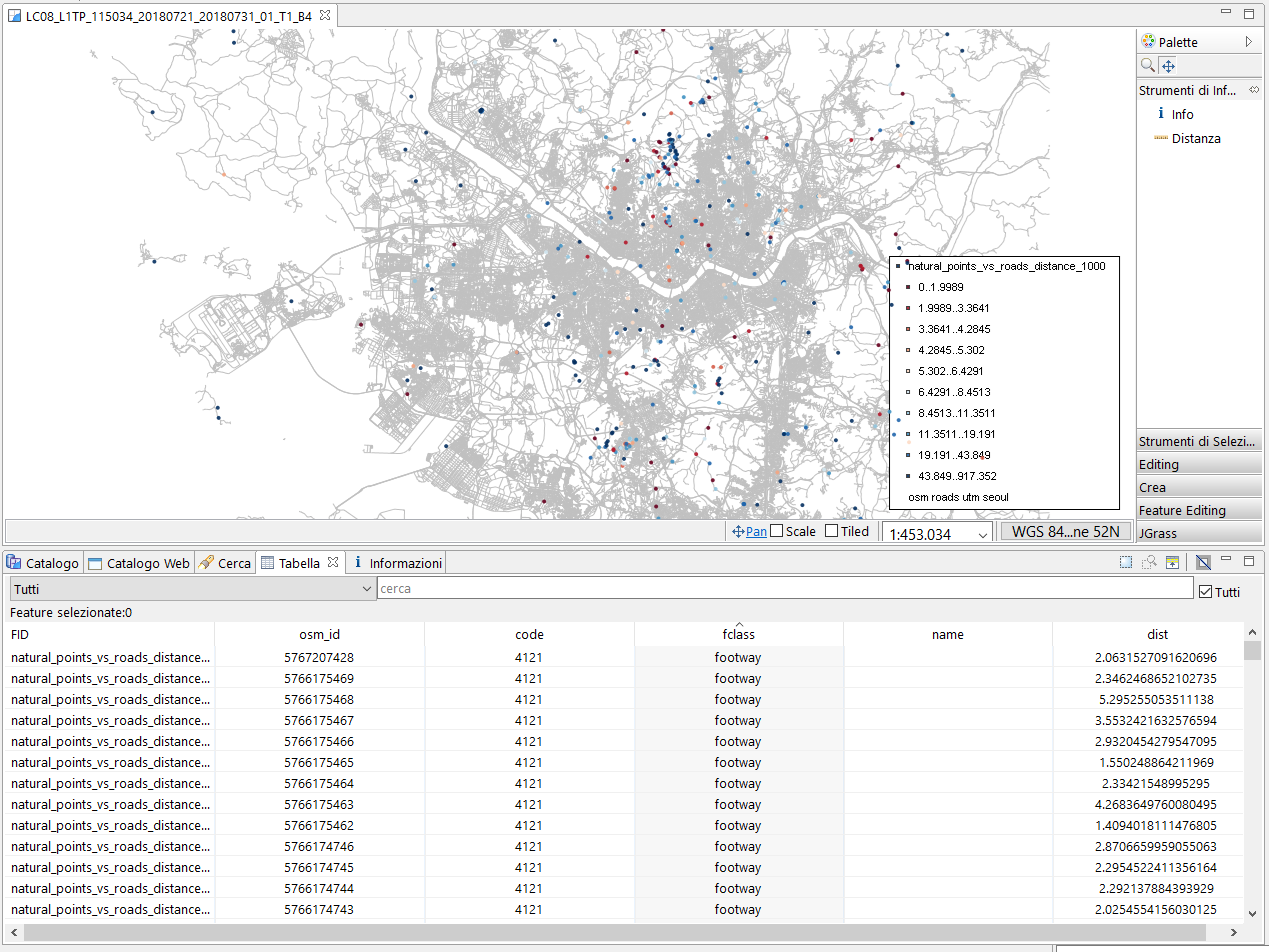Click the zoom-to-selection icon in table toolbar
This screenshot has width=1269, height=952.
point(1150,563)
